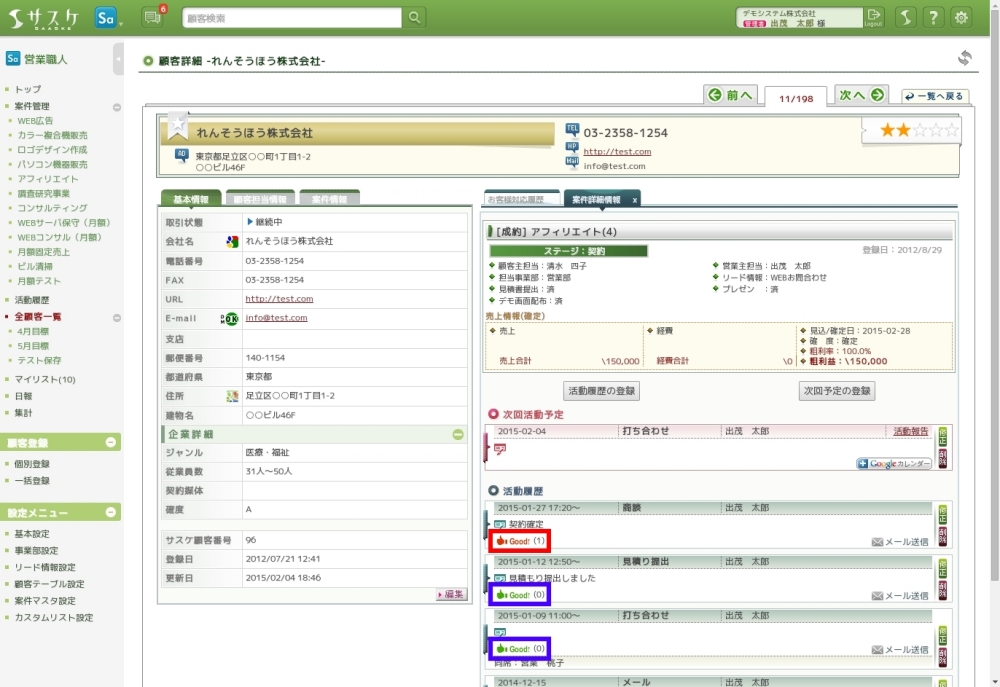Switch to the 案件情報 tab
Image resolution: width=1000 pixels, height=687 pixels.
[329, 199]
